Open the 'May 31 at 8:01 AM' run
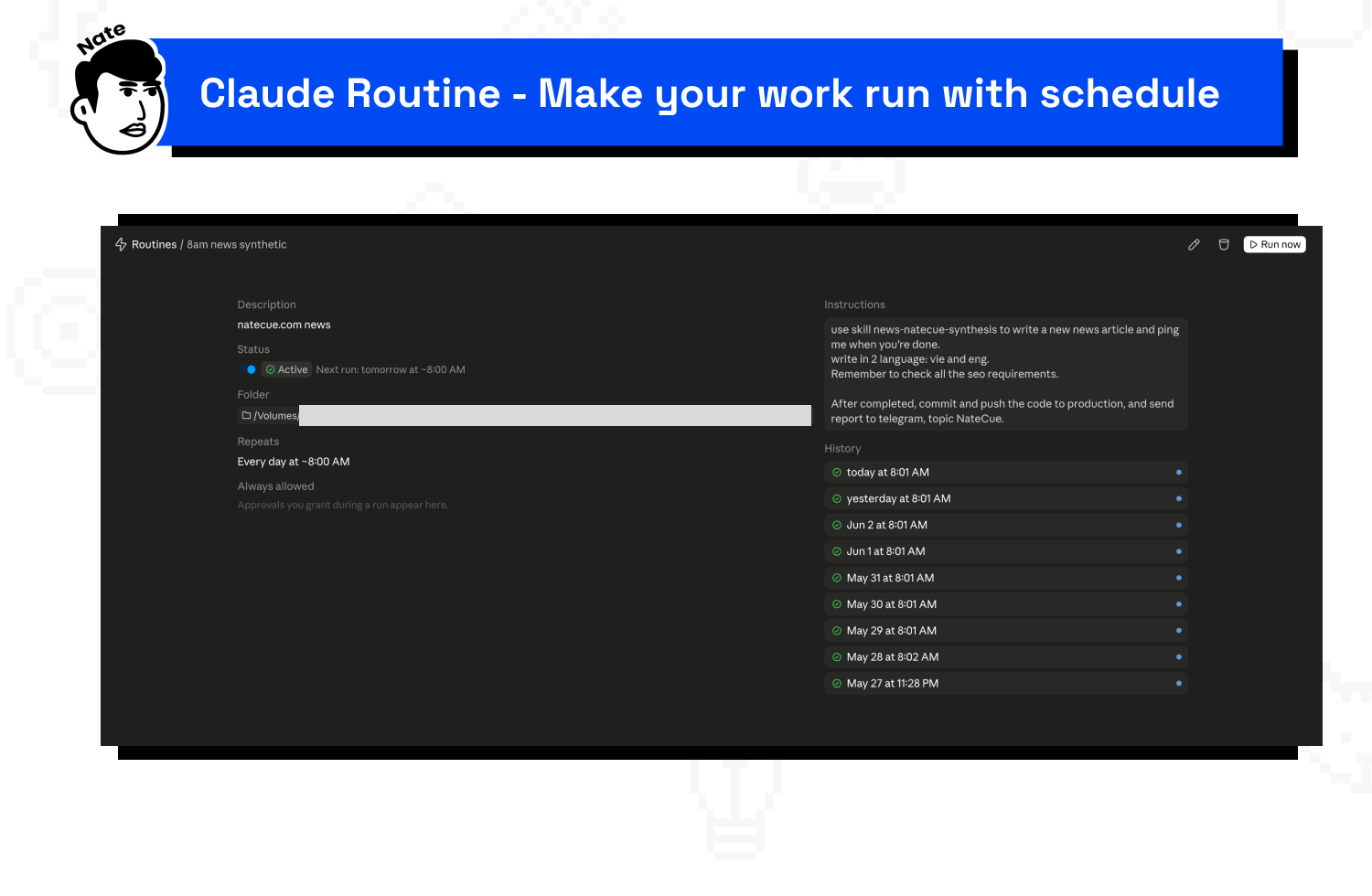 point(1006,579)
